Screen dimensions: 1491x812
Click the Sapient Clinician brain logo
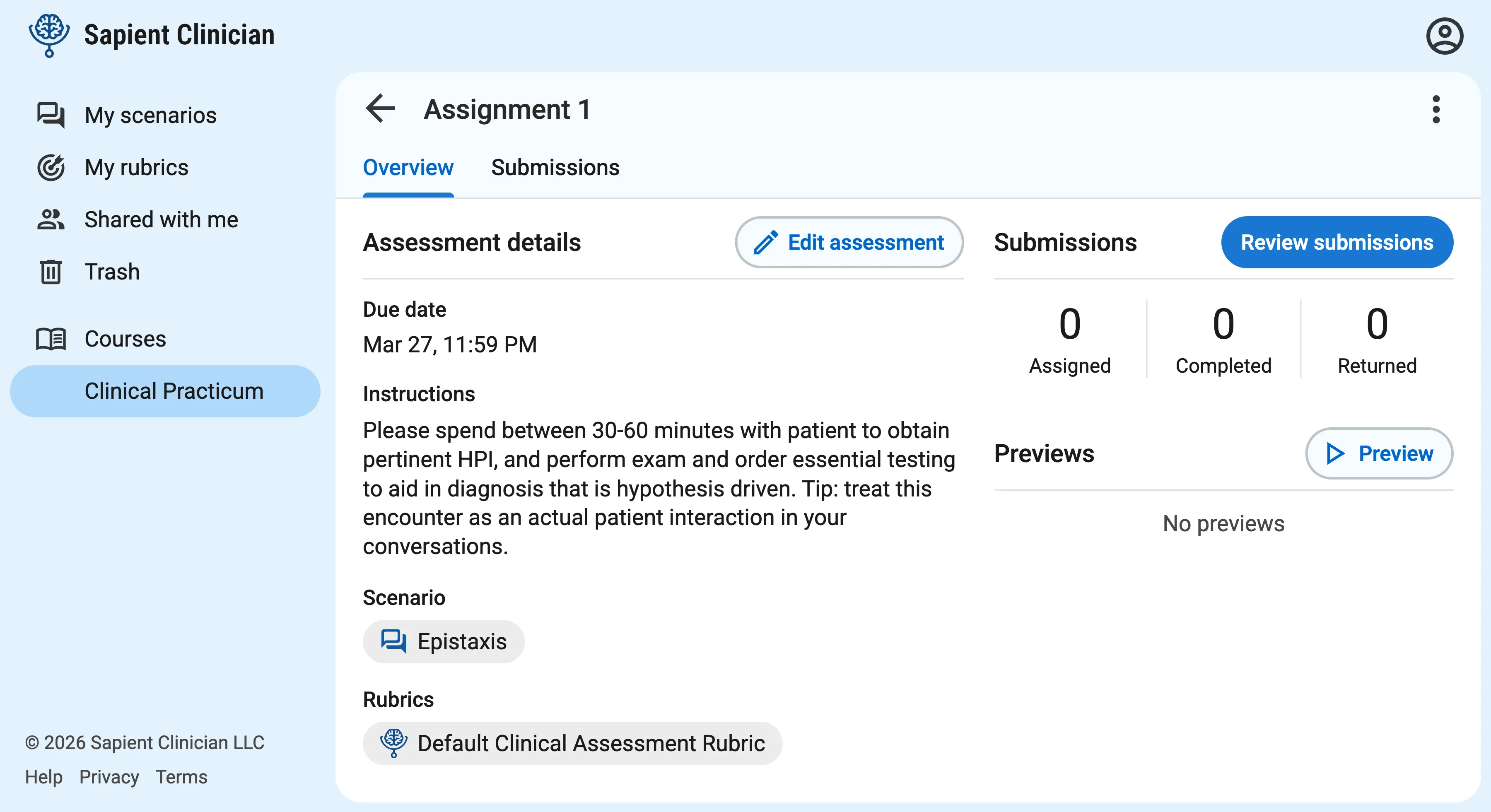point(48,35)
